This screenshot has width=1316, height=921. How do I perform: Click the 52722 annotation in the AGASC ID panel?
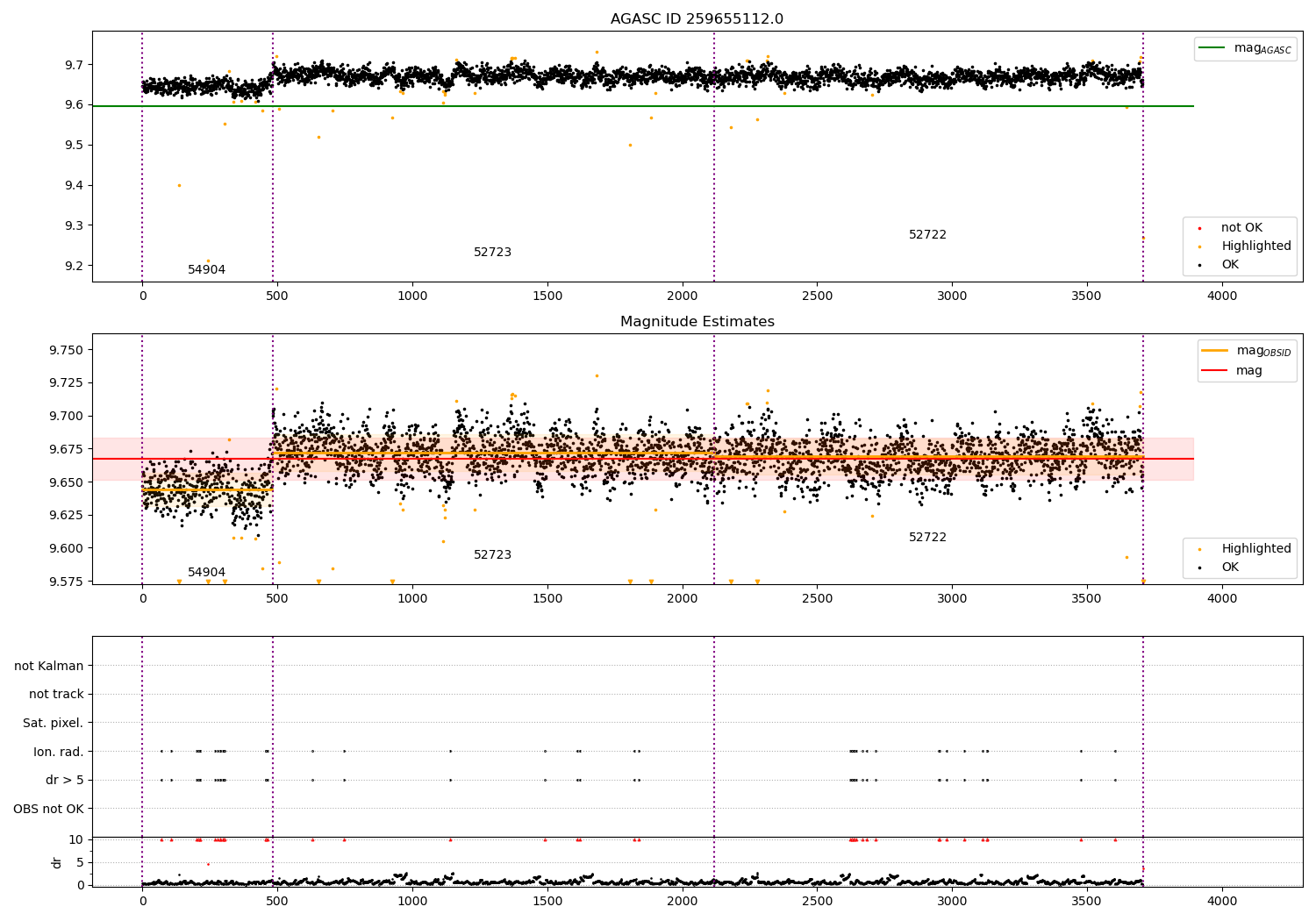pyautogui.click(x=927, y=235)
